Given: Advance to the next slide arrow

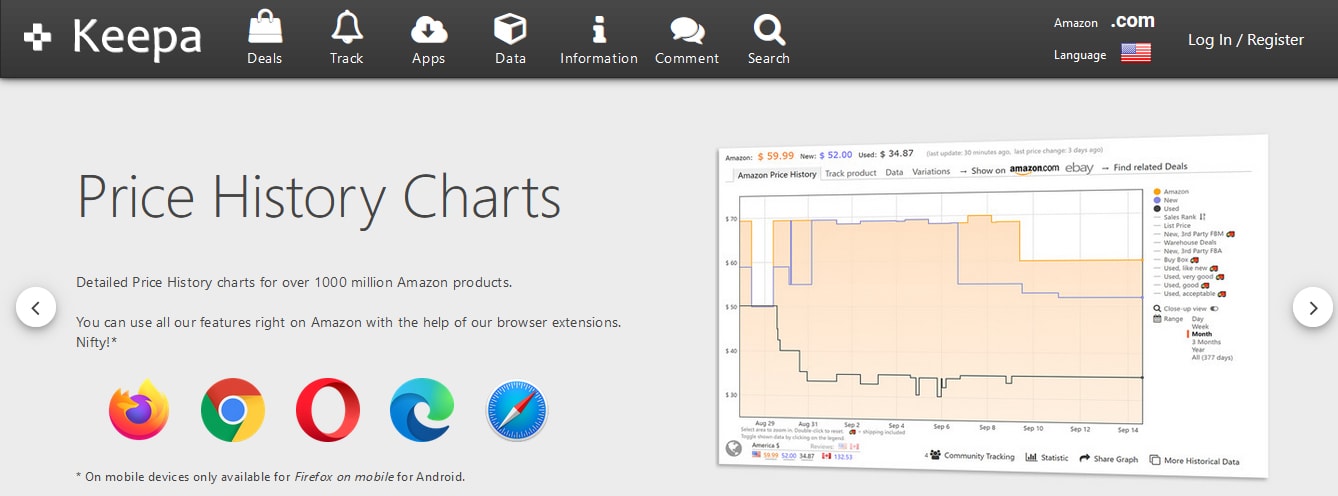Looking at the screenshot, I should pos(1312,308).
